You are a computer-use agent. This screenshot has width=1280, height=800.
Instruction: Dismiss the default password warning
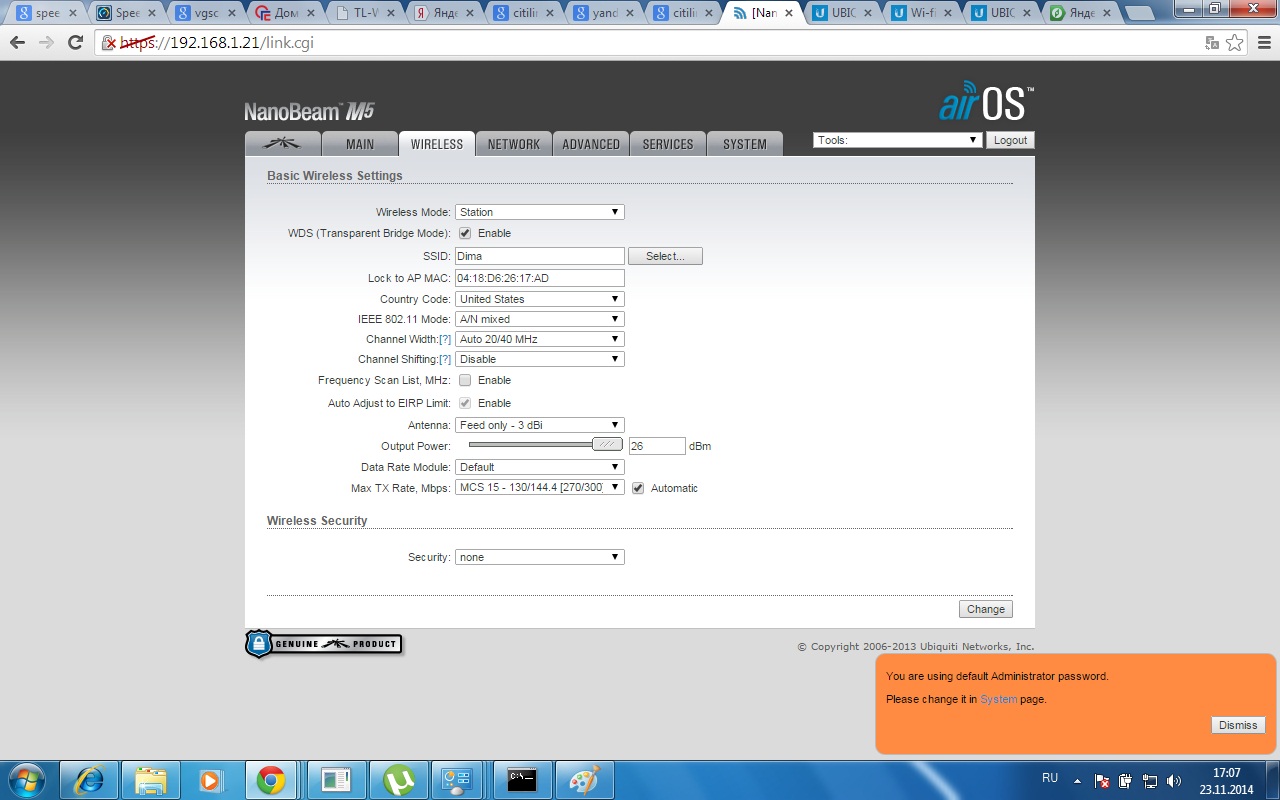tap(1237, 725)
